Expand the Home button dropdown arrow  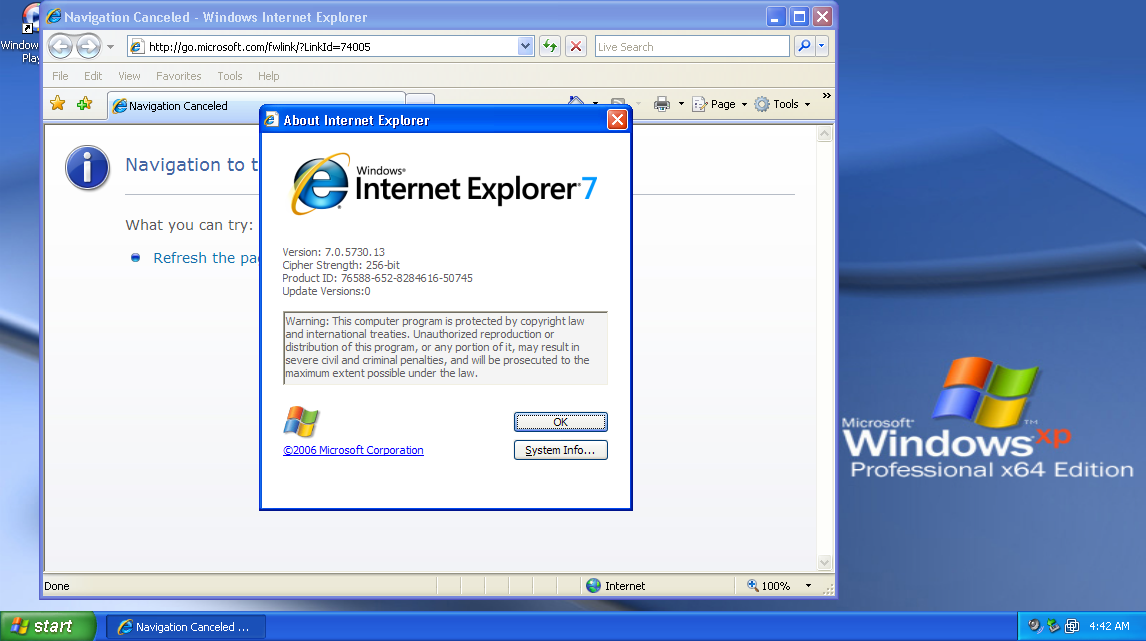click(x=596, y=103)
